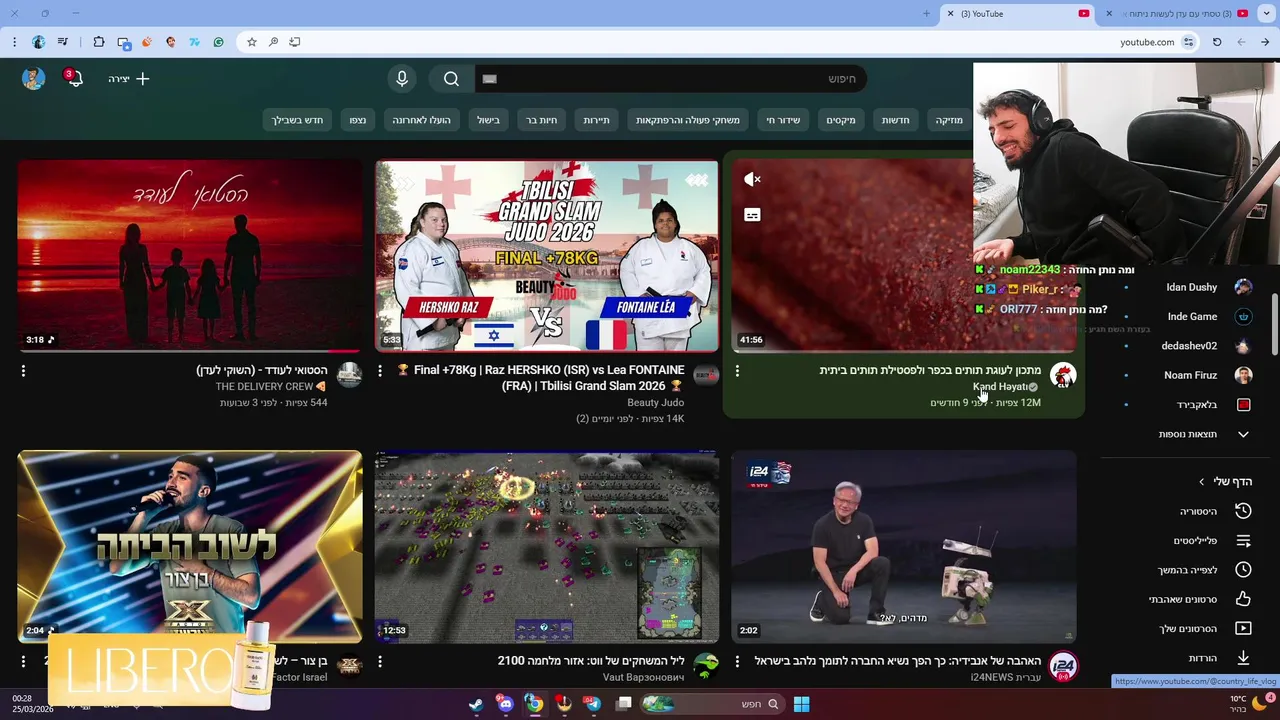Reload the page with refresh button
Screen dimensions: 1280x720
tap(1217, 42)
